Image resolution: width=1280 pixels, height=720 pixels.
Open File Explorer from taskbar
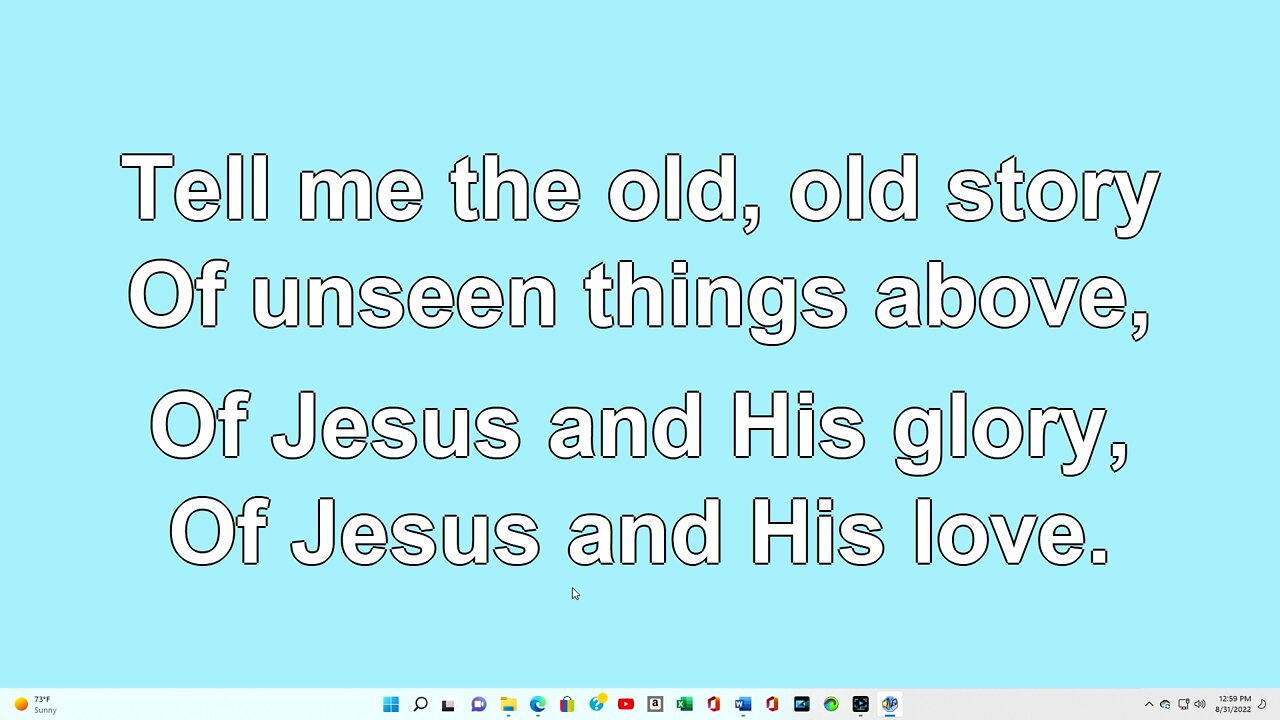[x=508, y=704]
